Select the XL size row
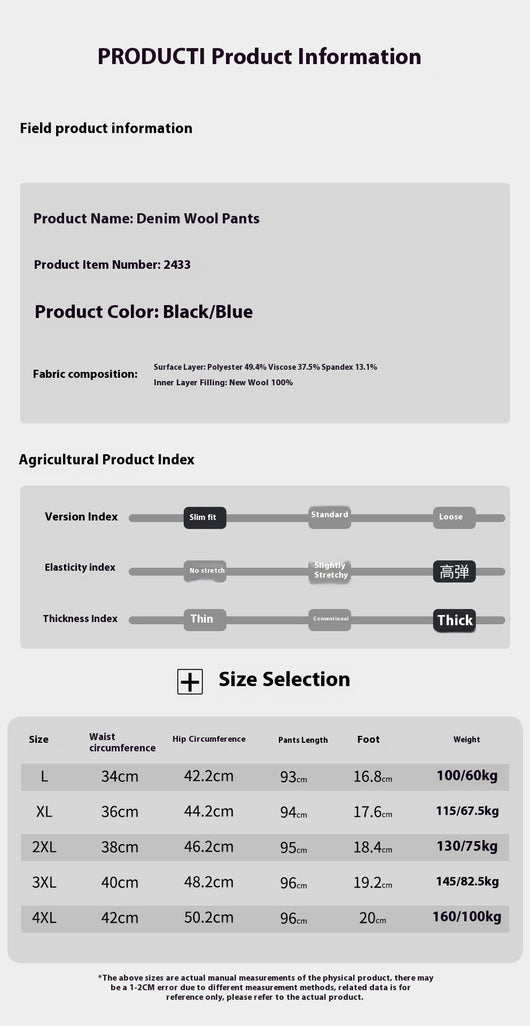Viewport: 530px width, 1026px height. coord(265,812)
